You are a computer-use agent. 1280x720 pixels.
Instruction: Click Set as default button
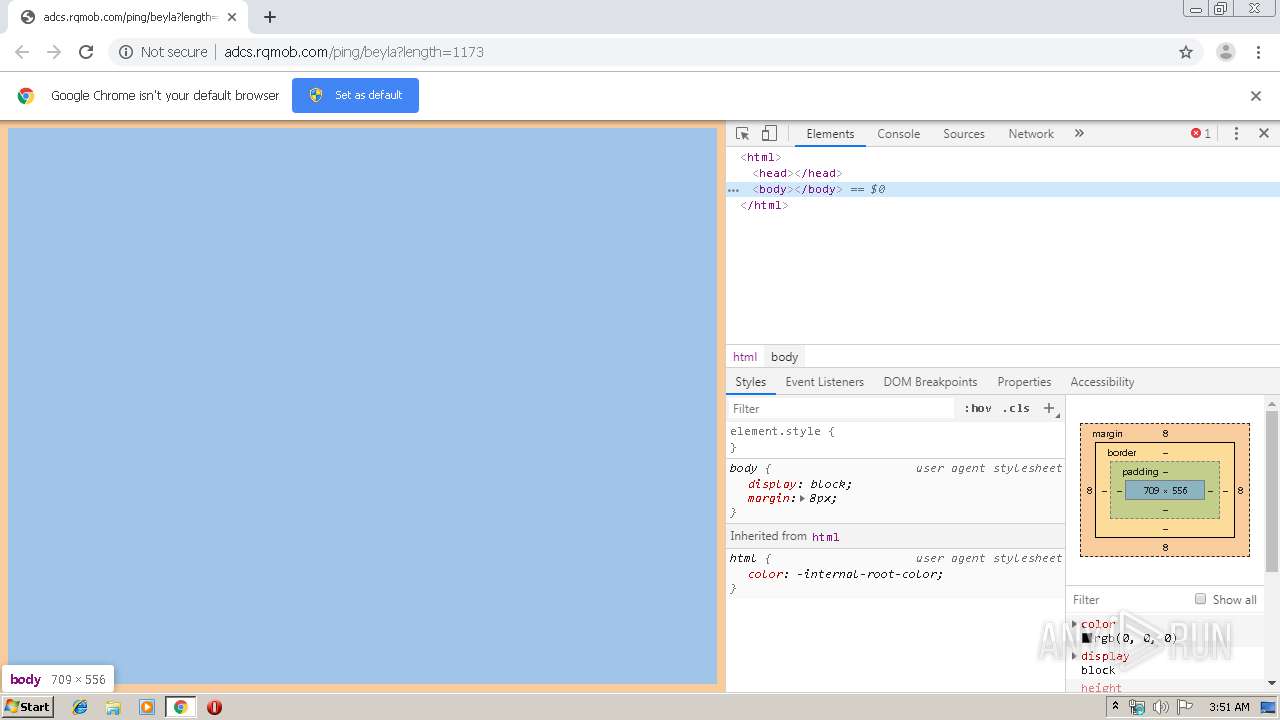(x=355, y=95)
